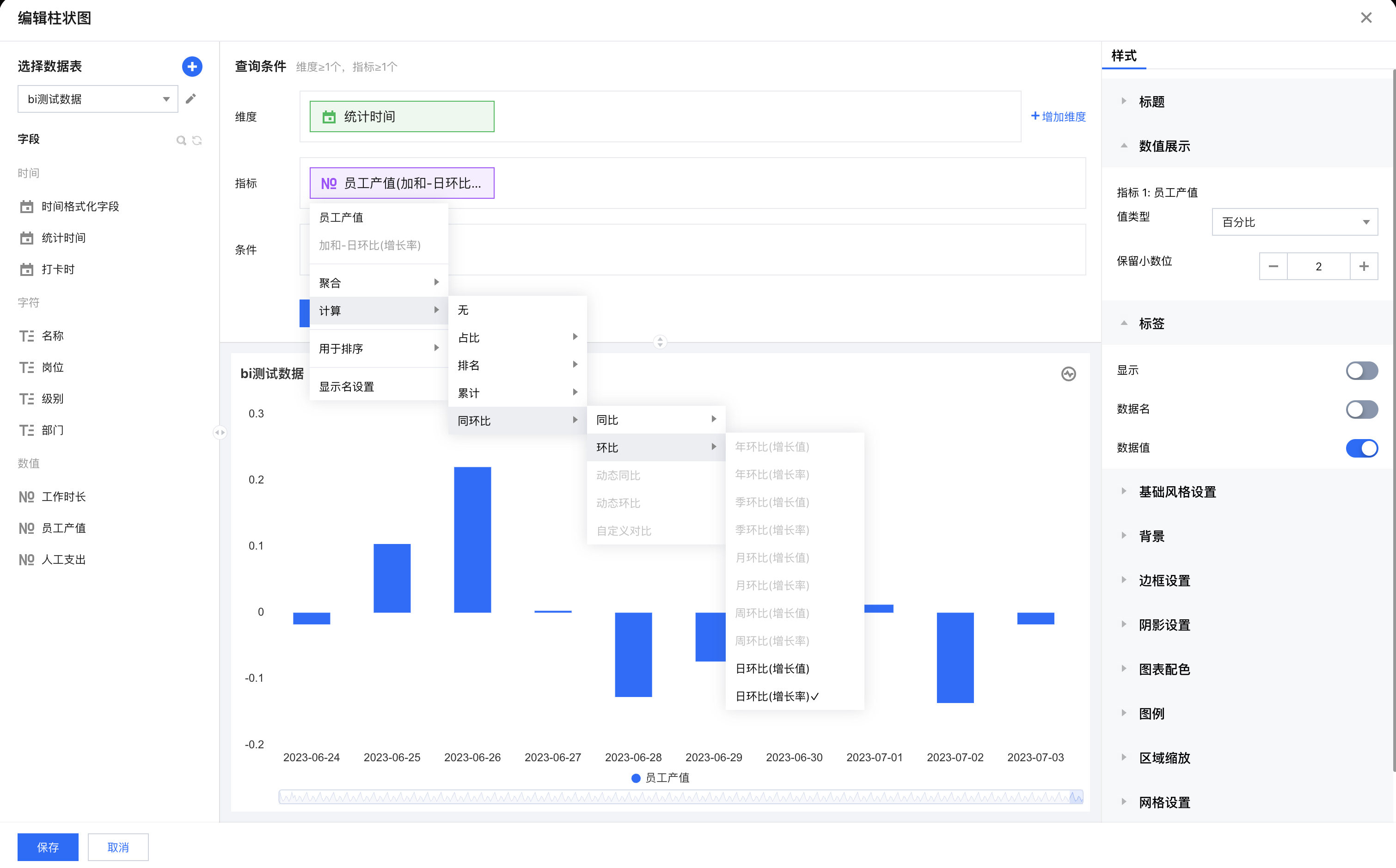This screenshot has height=868, width=1396.
Task: Select 日环比(增长值) from the submenu
Action: pos(772,668)
